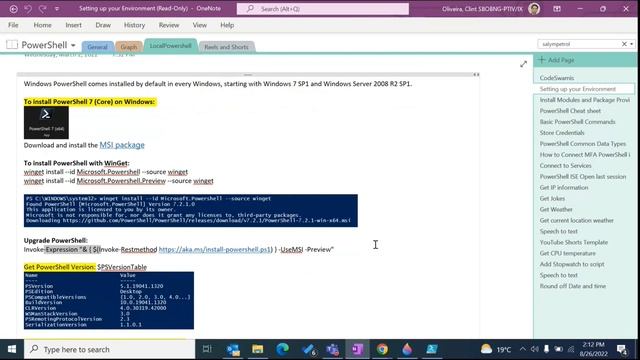Click the Back arrow in the title bar

coord(13,9)
